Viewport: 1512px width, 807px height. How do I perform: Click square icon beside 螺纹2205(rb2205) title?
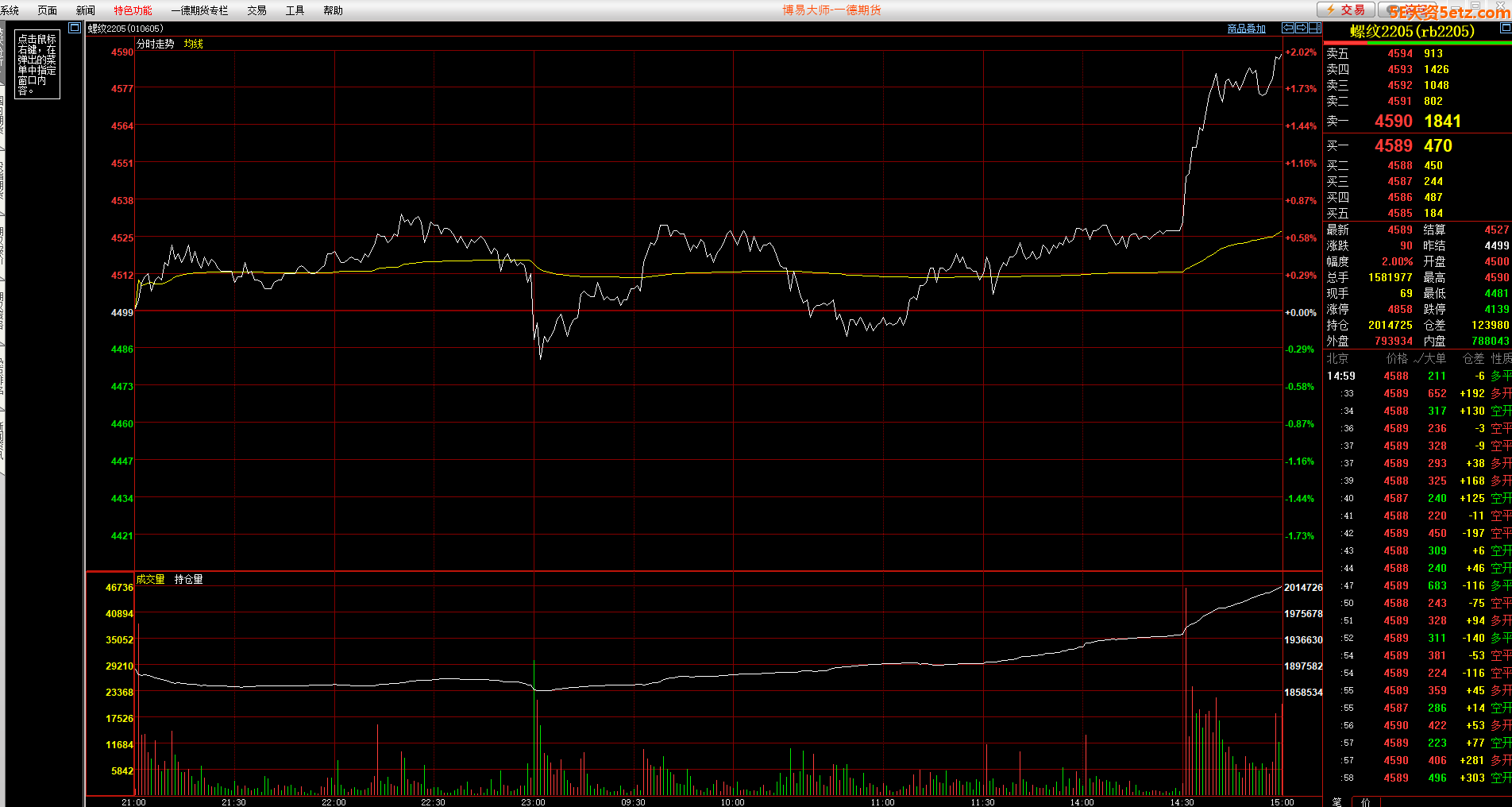pyautogui.click(x=1505, y=28)
